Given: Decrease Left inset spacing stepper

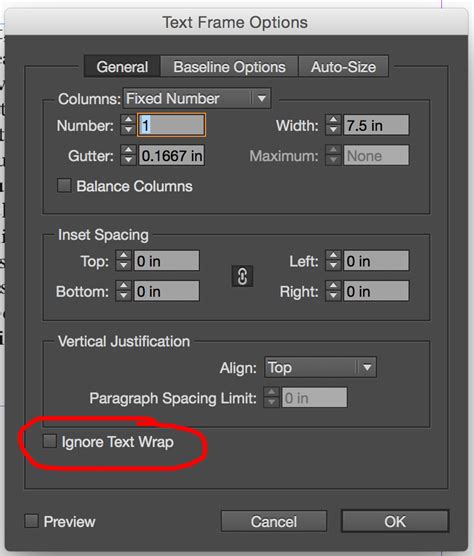Looking at the screenshot, I should (333, 266).
